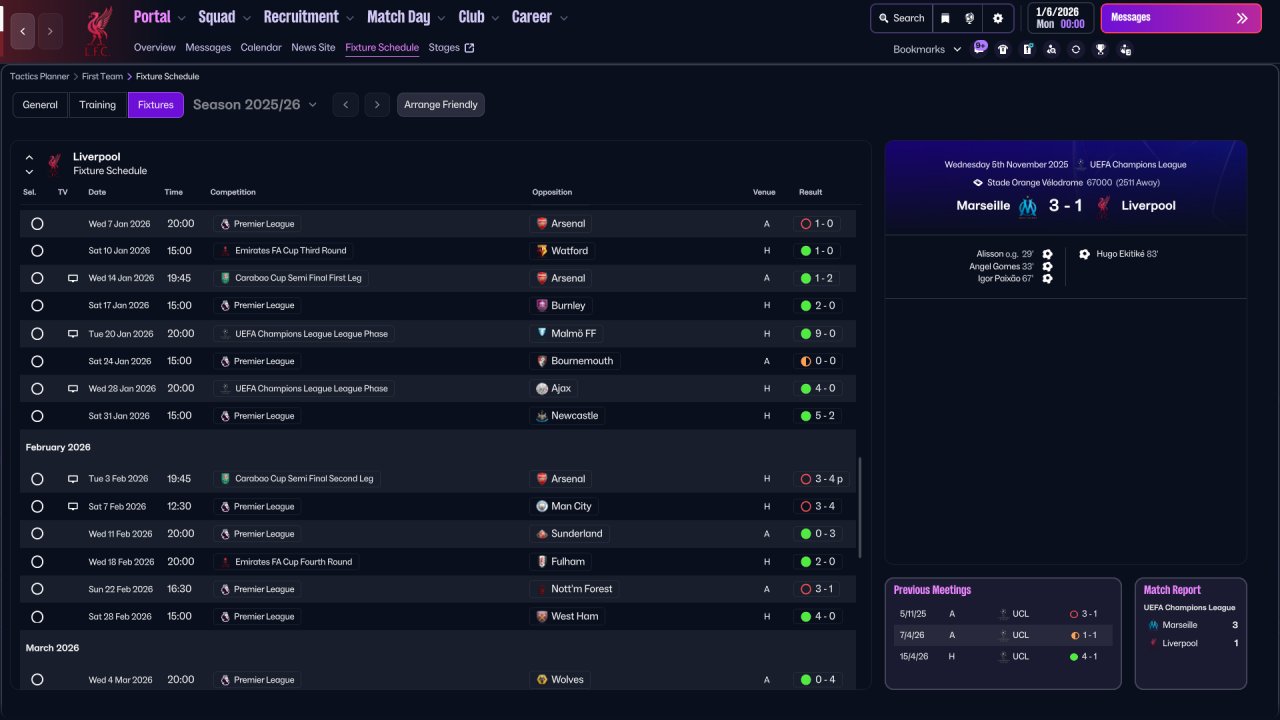
Task: Click Liverpool badge in match summary panel
Action: [x=1104, y=207]
